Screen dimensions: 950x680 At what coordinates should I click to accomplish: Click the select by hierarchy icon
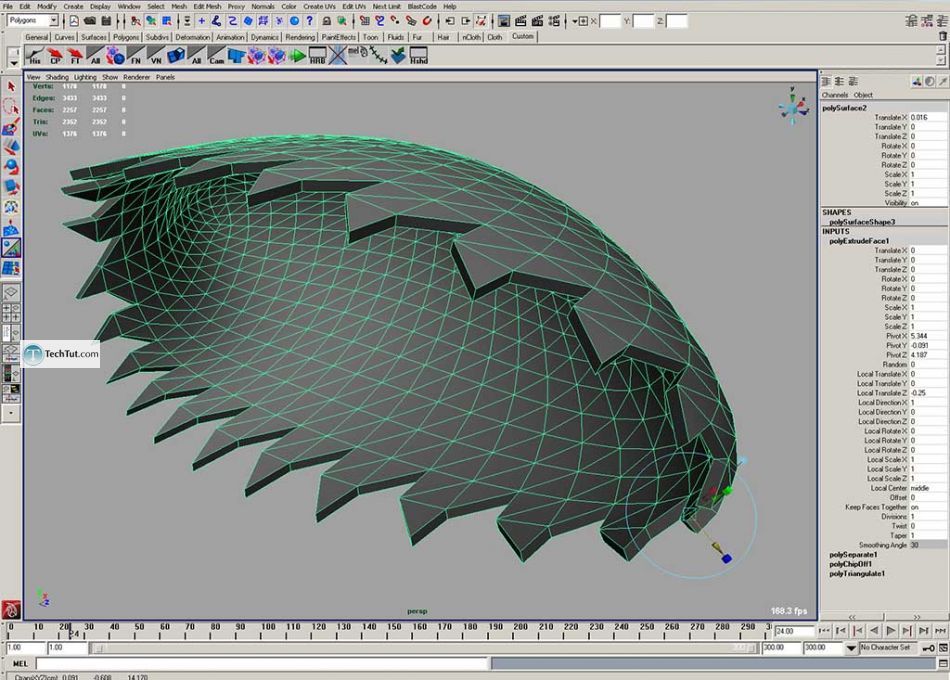pos(136,21)
